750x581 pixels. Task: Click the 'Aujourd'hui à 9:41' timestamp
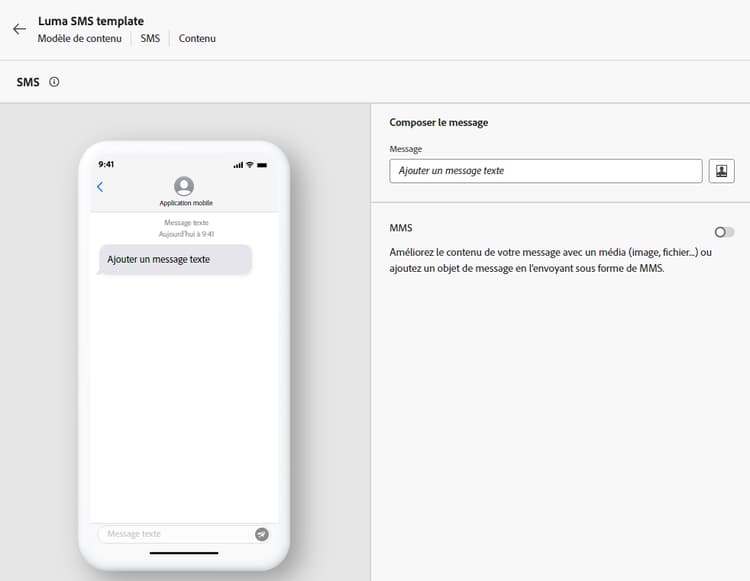tap(187, 234)
